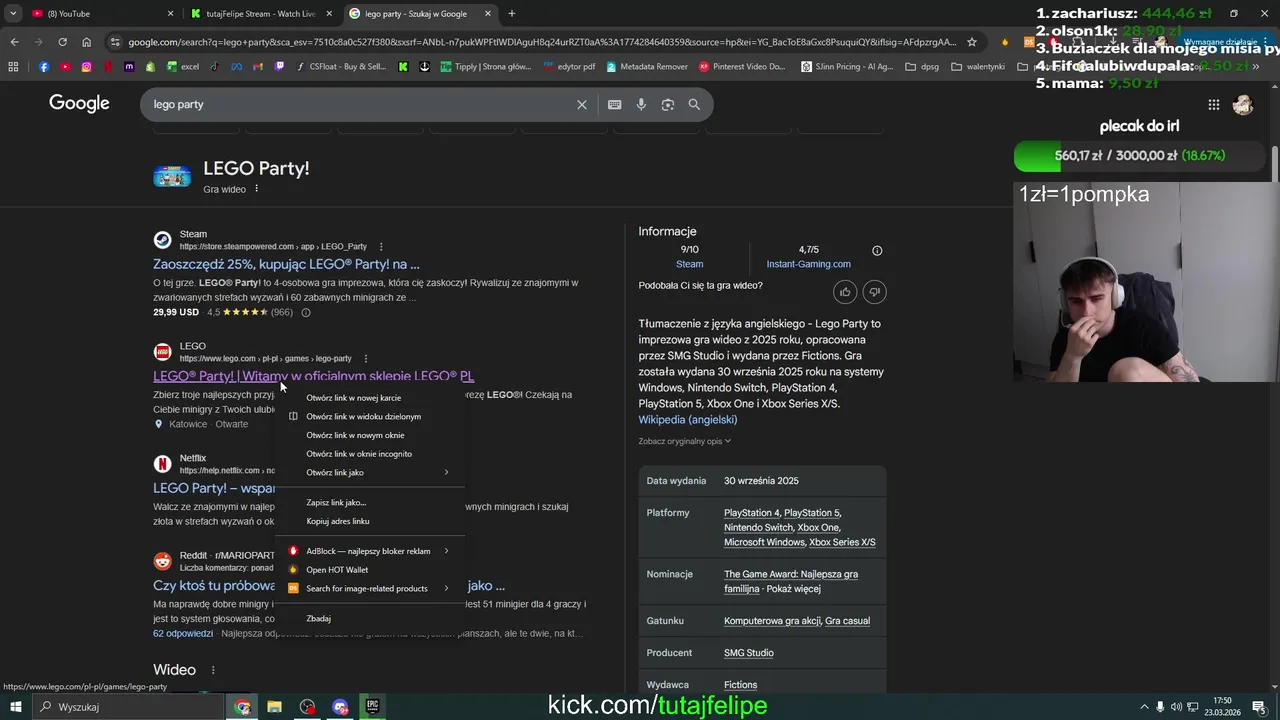Open the Windows Start menu

click(16, 706)
